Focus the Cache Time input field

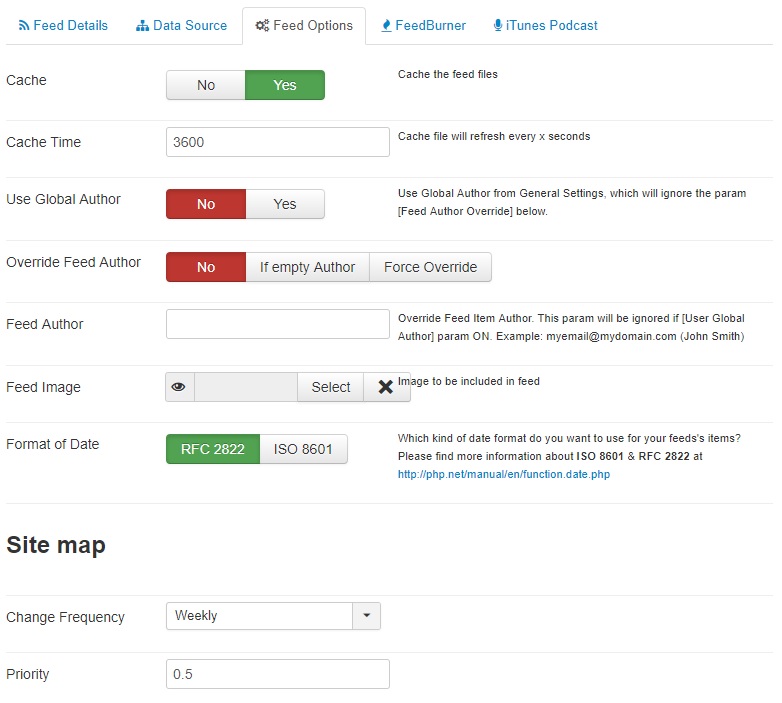[x=278, y=142]
